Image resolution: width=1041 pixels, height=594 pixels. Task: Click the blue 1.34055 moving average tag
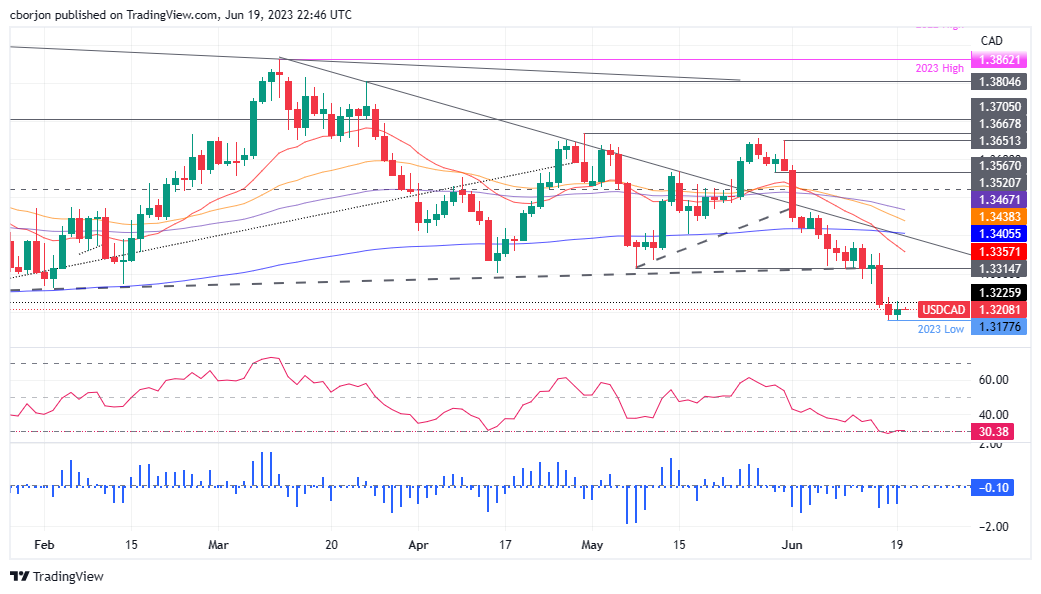(x=998, y=233)
